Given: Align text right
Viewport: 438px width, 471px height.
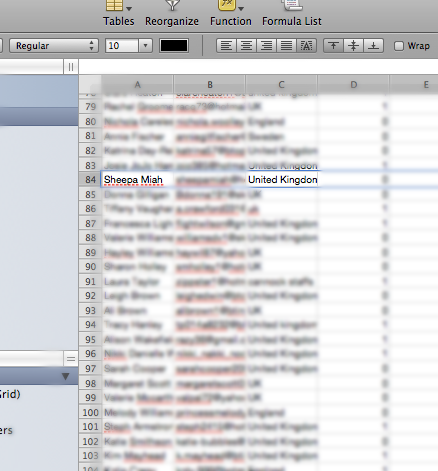Looking at the screenshot, I should point(266,46).
